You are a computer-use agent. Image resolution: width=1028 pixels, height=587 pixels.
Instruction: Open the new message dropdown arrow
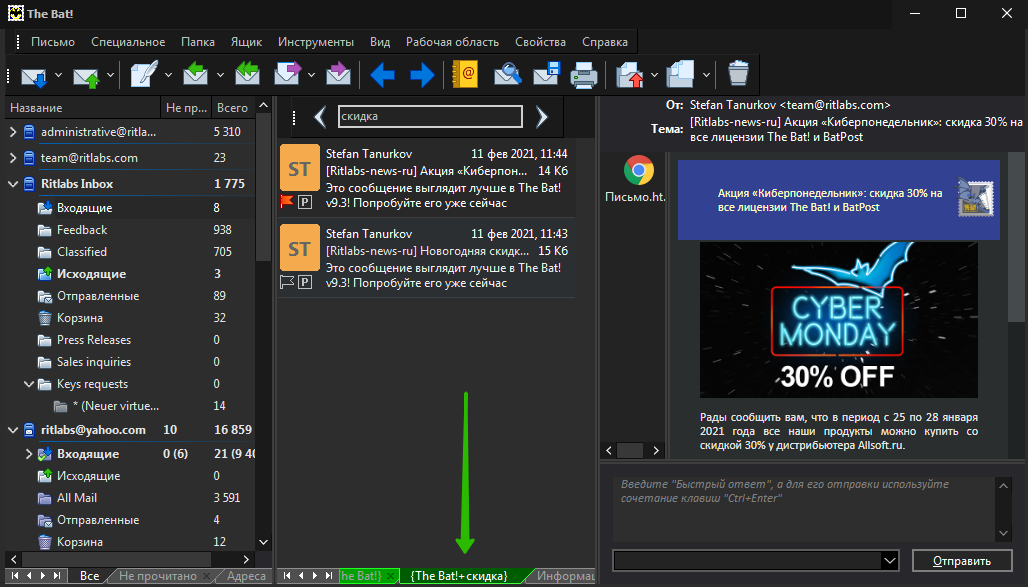(168, 75)
